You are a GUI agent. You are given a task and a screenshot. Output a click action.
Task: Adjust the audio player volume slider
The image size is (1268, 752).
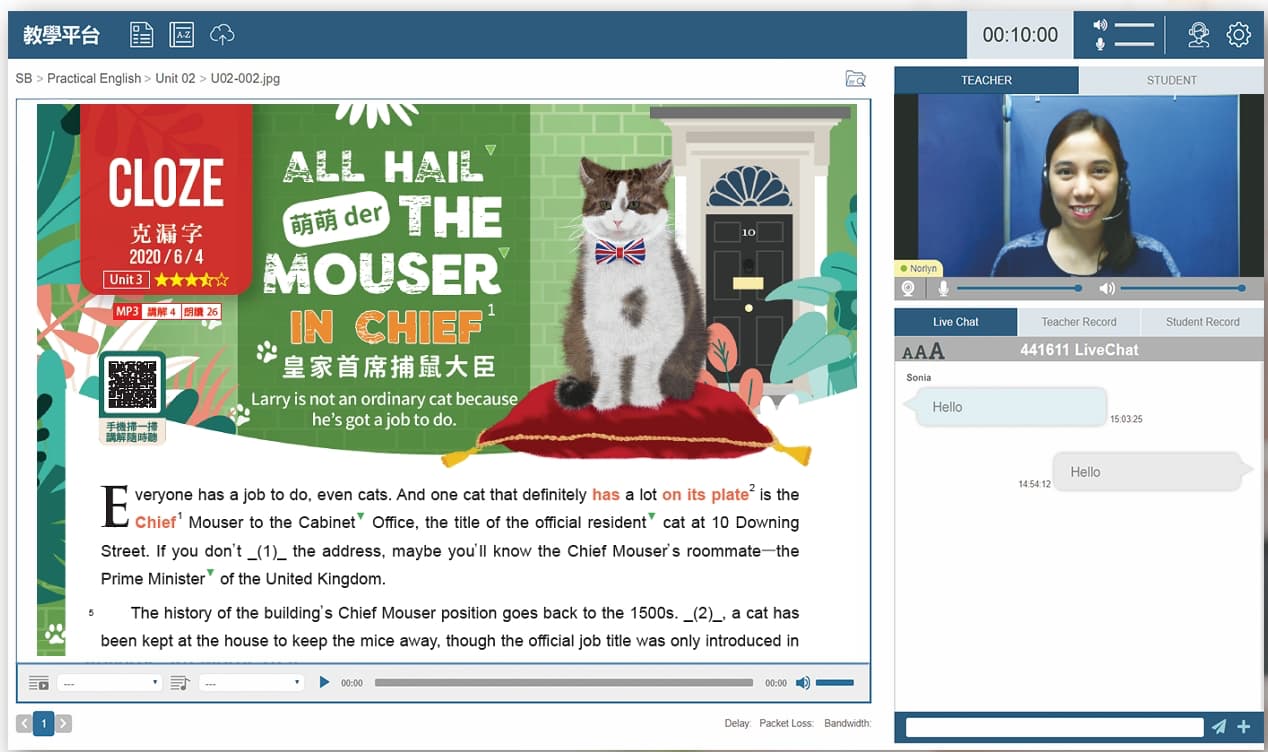835,683
